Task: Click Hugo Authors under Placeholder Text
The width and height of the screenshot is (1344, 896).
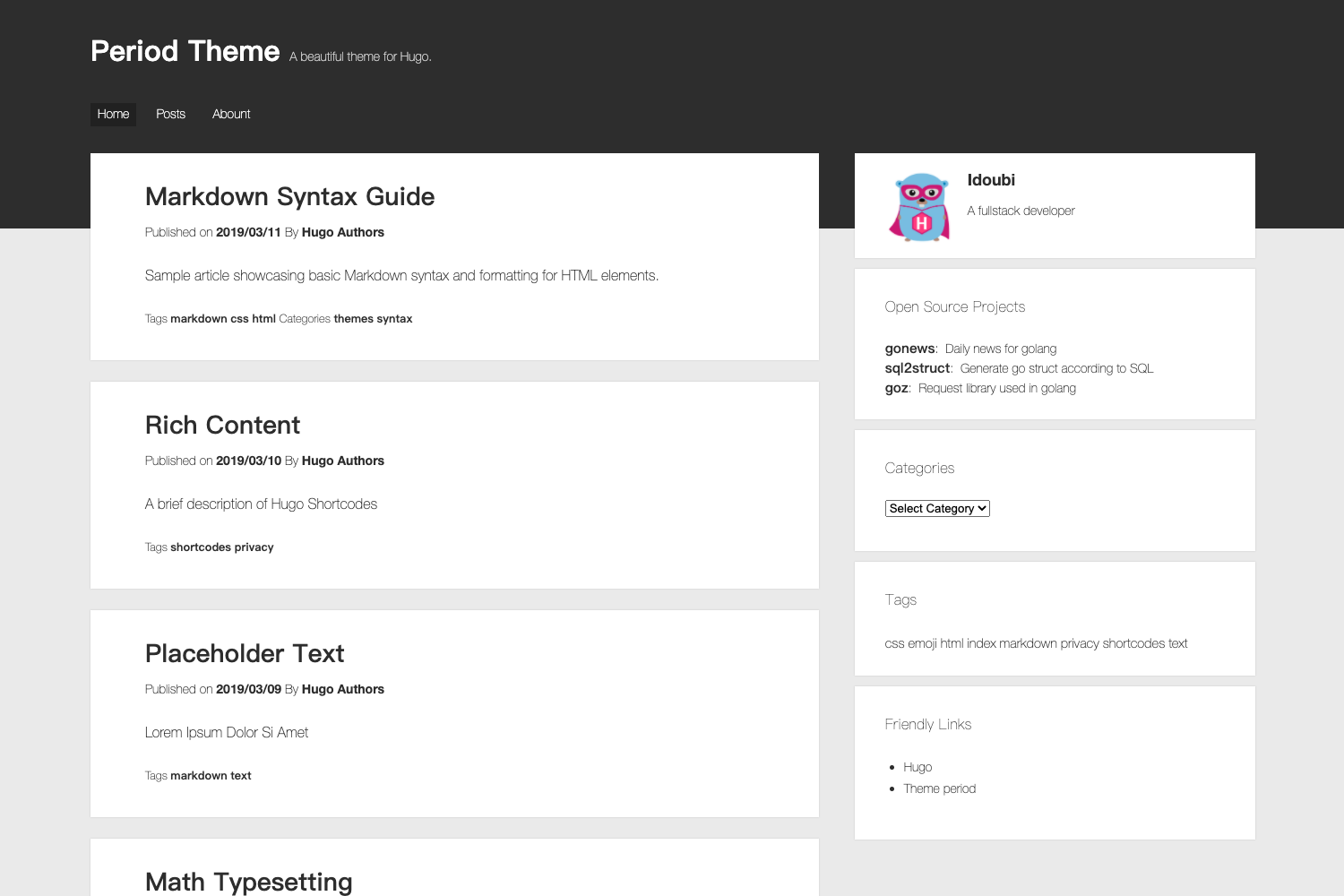Action: pyautogui.click(x=343, y=689)
